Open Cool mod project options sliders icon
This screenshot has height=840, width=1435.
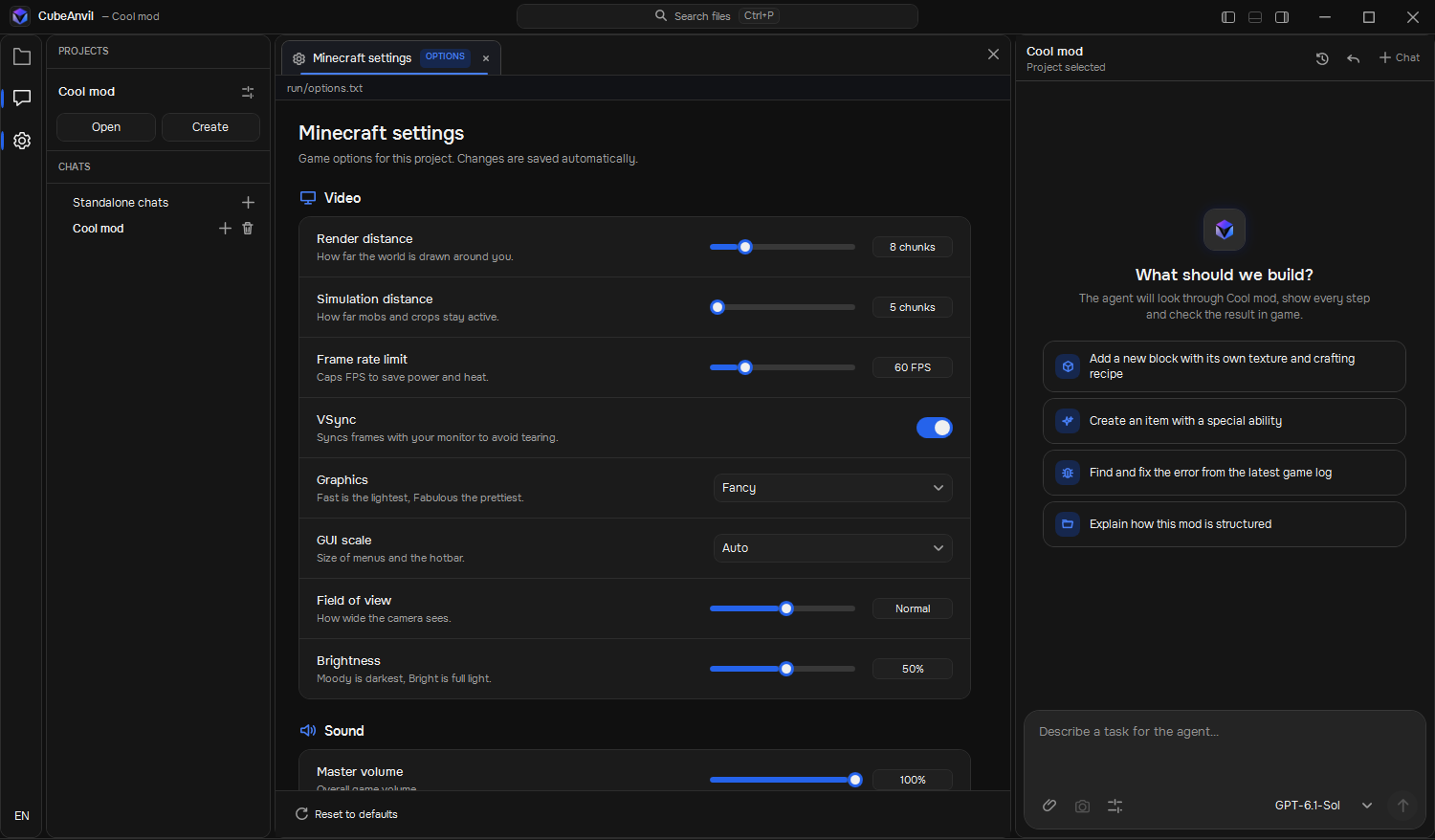[248, 92]
